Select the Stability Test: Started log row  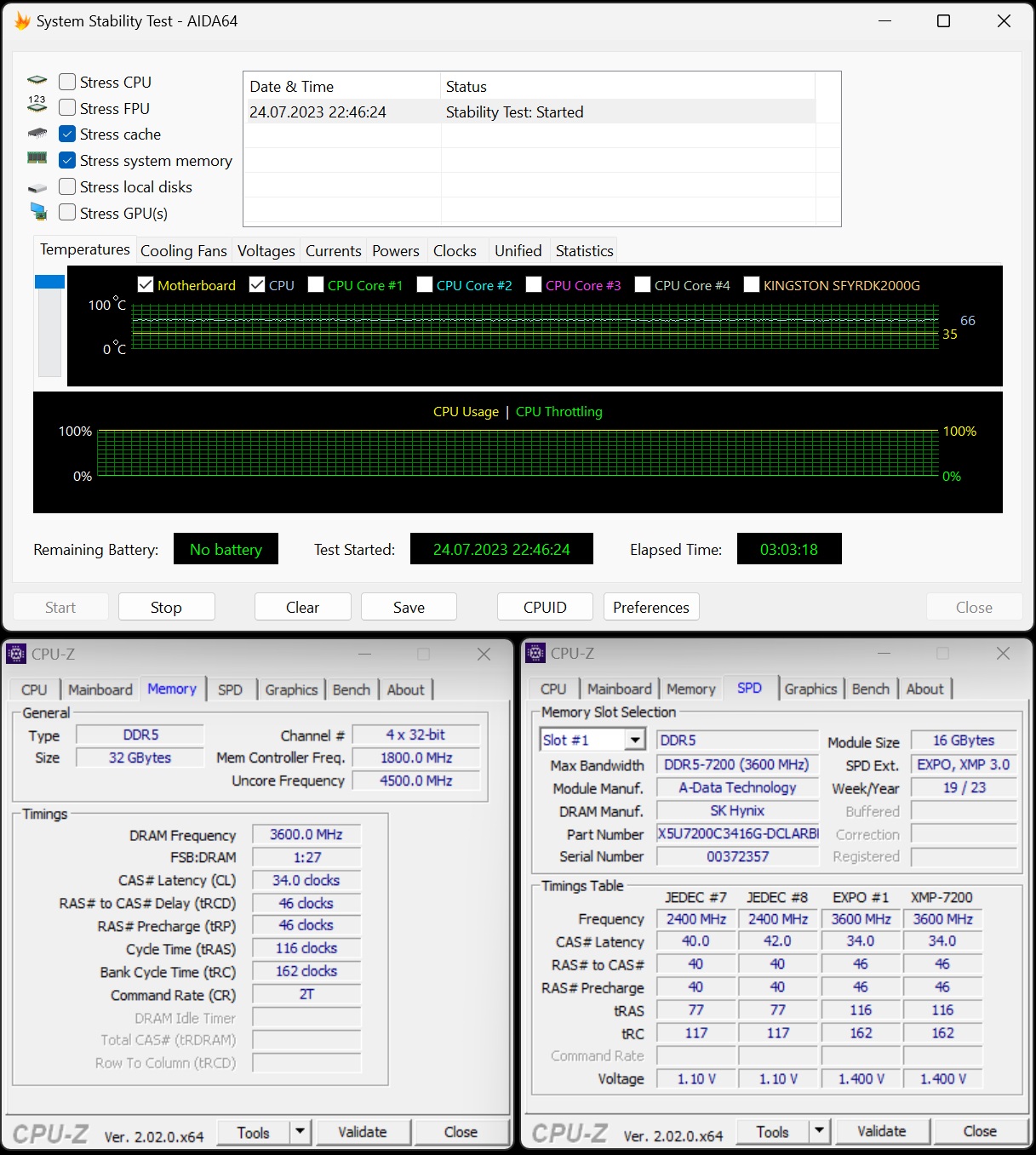point(529,112)
